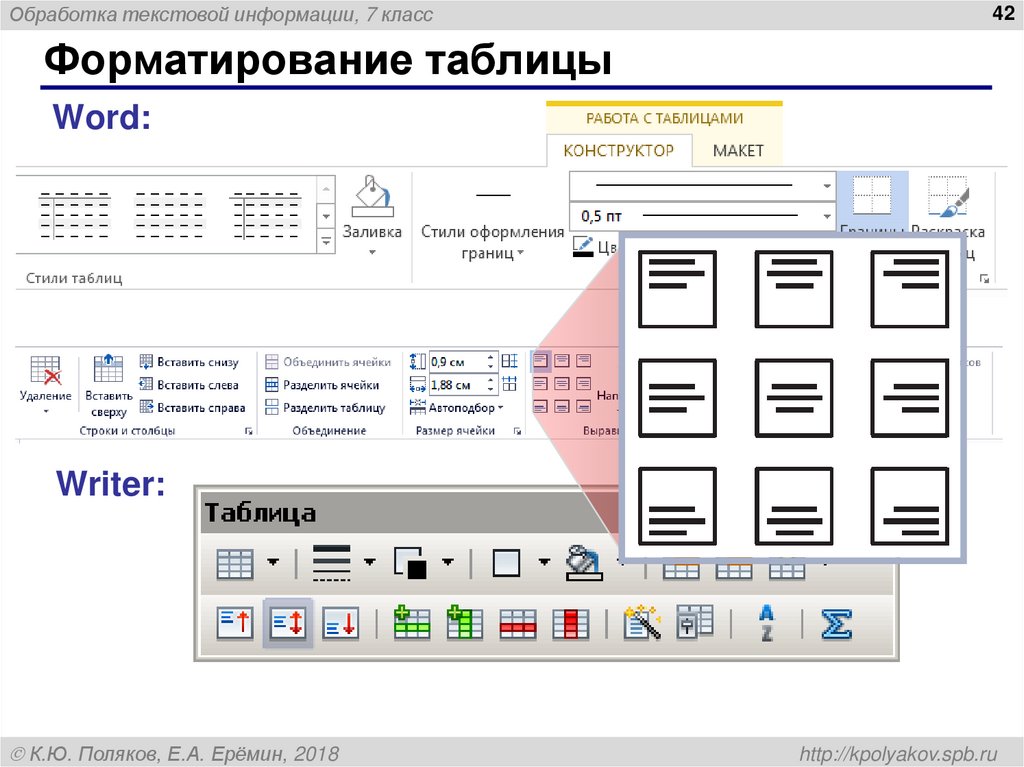
Task: Click Объединить ячейки button
Action: click(328, 362)
